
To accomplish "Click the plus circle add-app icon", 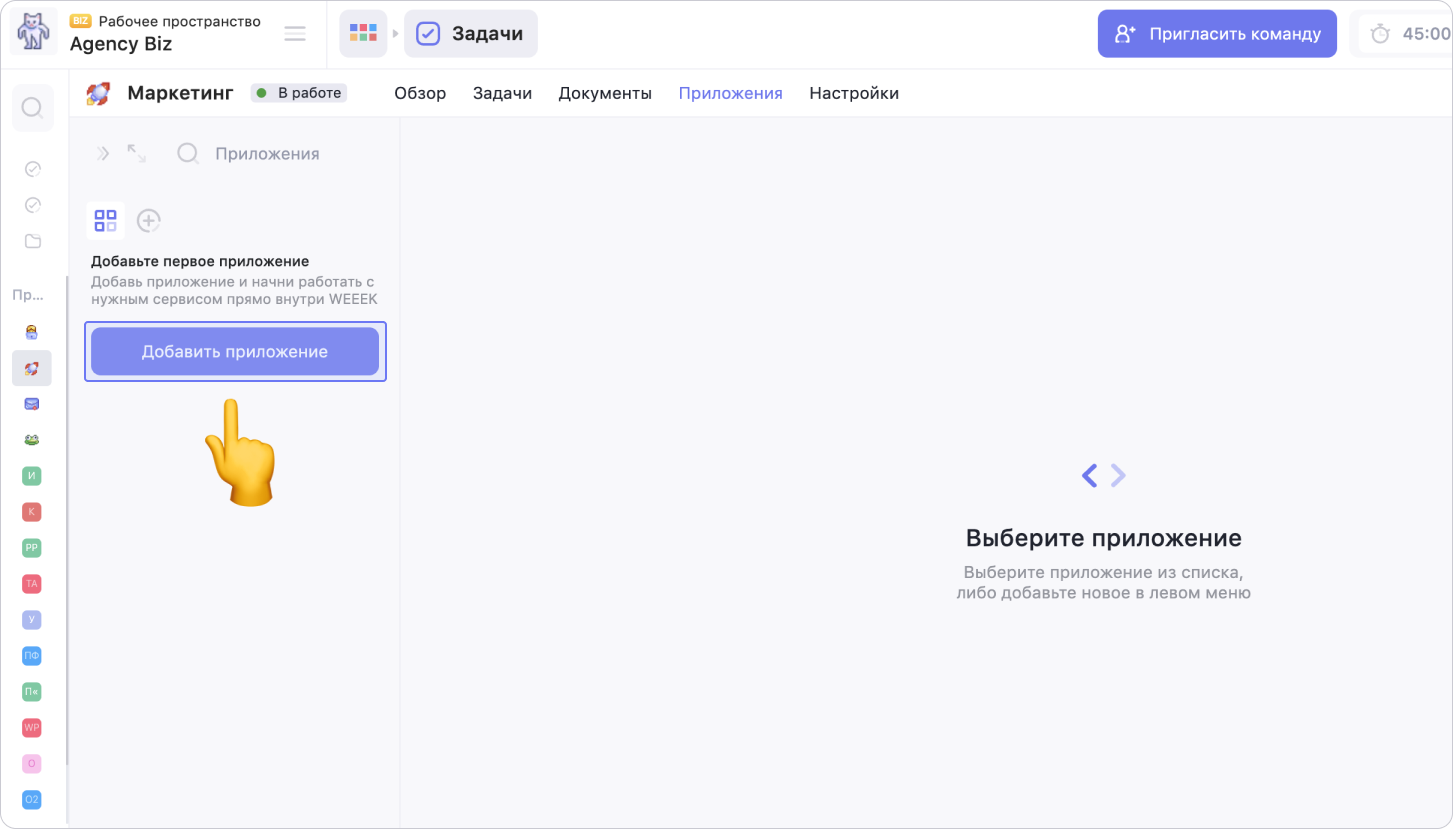I will (149, 221).
